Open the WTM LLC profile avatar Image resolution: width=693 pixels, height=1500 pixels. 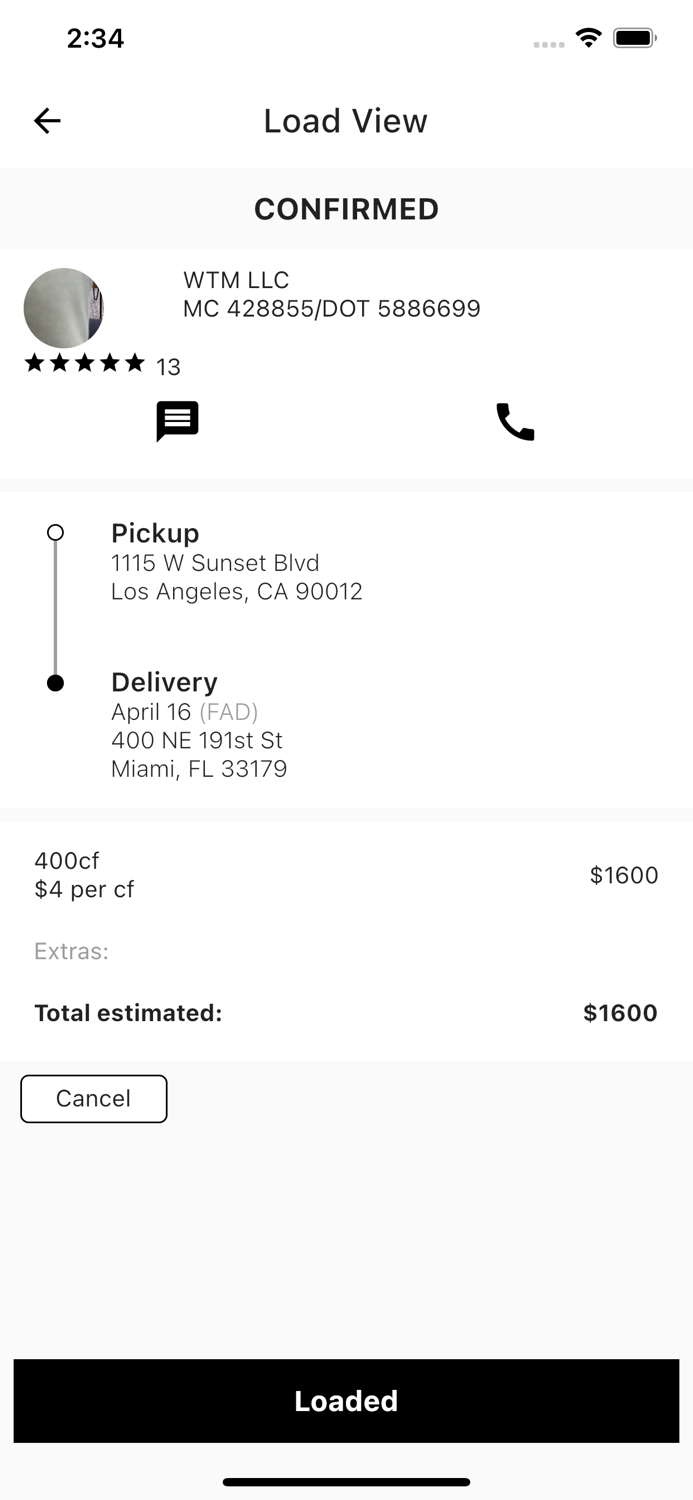pyautogui.click(x=64, y=307)
